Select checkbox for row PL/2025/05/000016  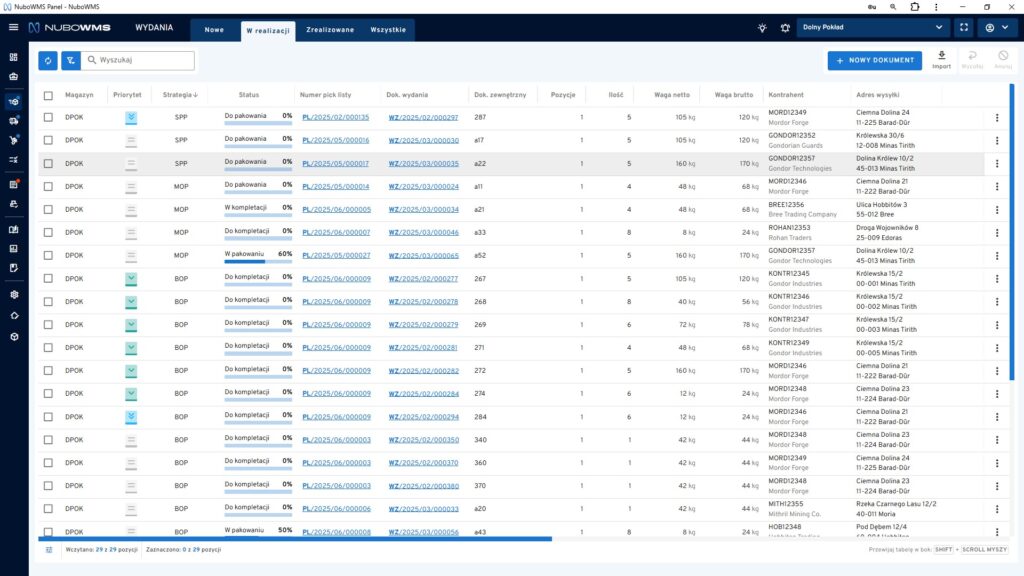point(48,141)
